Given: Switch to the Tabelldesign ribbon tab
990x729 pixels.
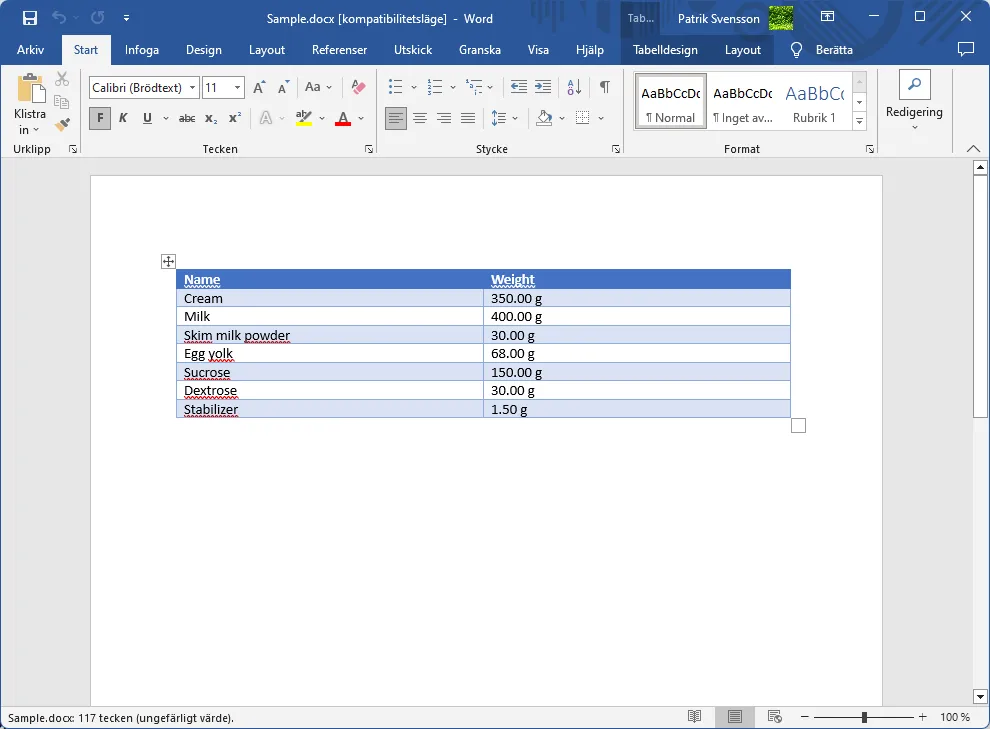Looking at the screenshot, I should 665,50.
